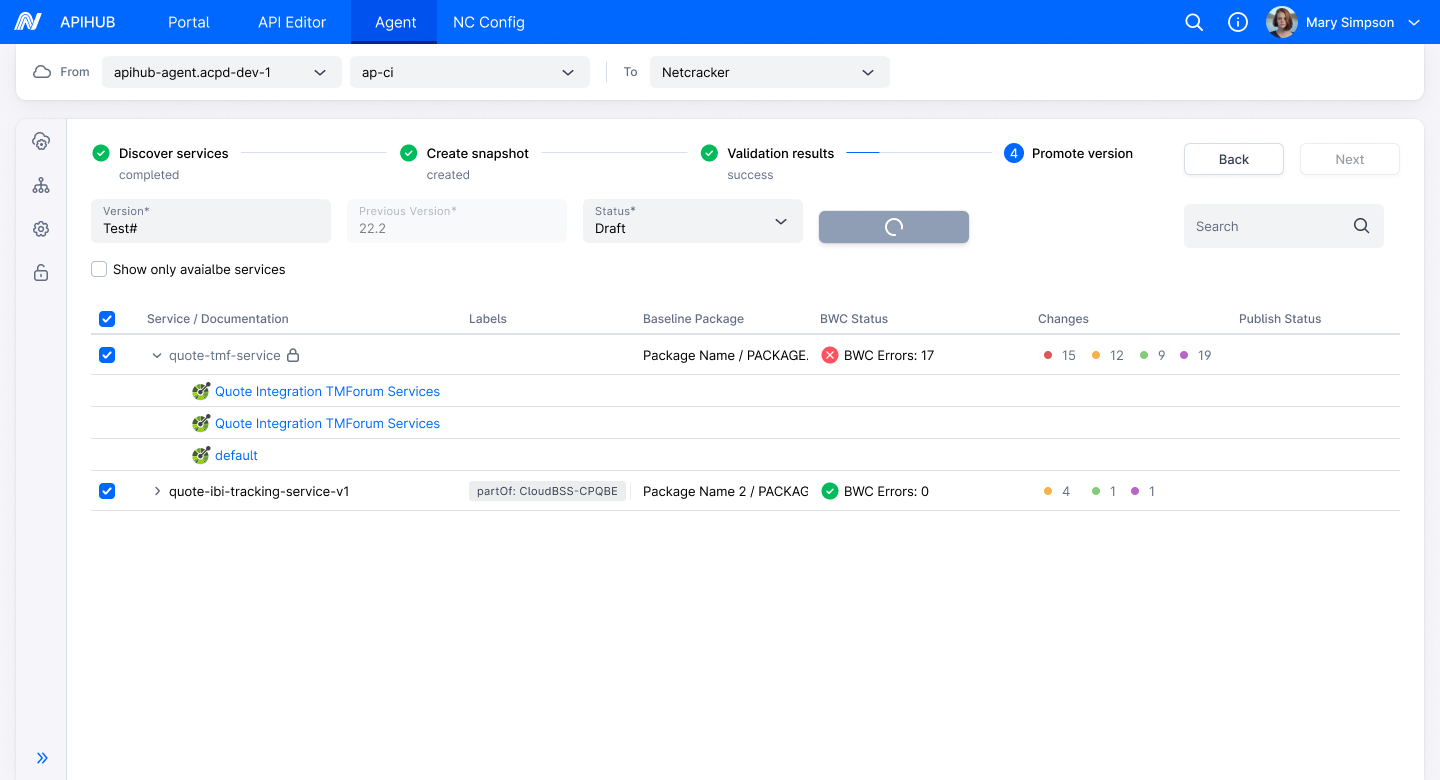Screen dimensions: 1440x780
Task: Switch to the API Editor tab
Action: pyautogui.click(x=292, y=22)
